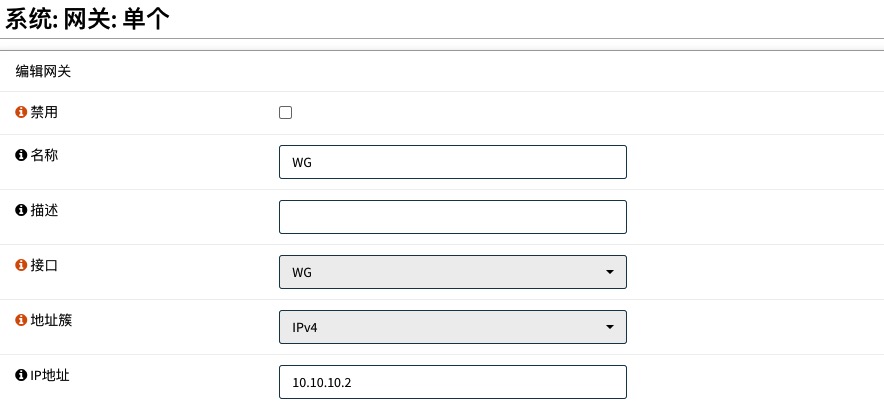Click the 名称 text field containing WG
Image resolution: width=884 pixels, height=408 pixels.
[452, 162]
